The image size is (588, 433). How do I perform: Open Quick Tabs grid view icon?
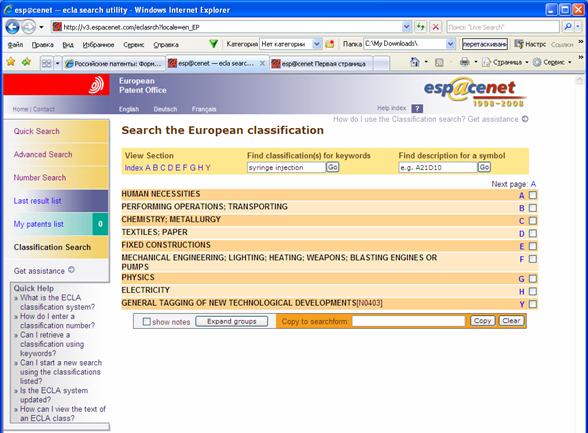pos(46,63)
